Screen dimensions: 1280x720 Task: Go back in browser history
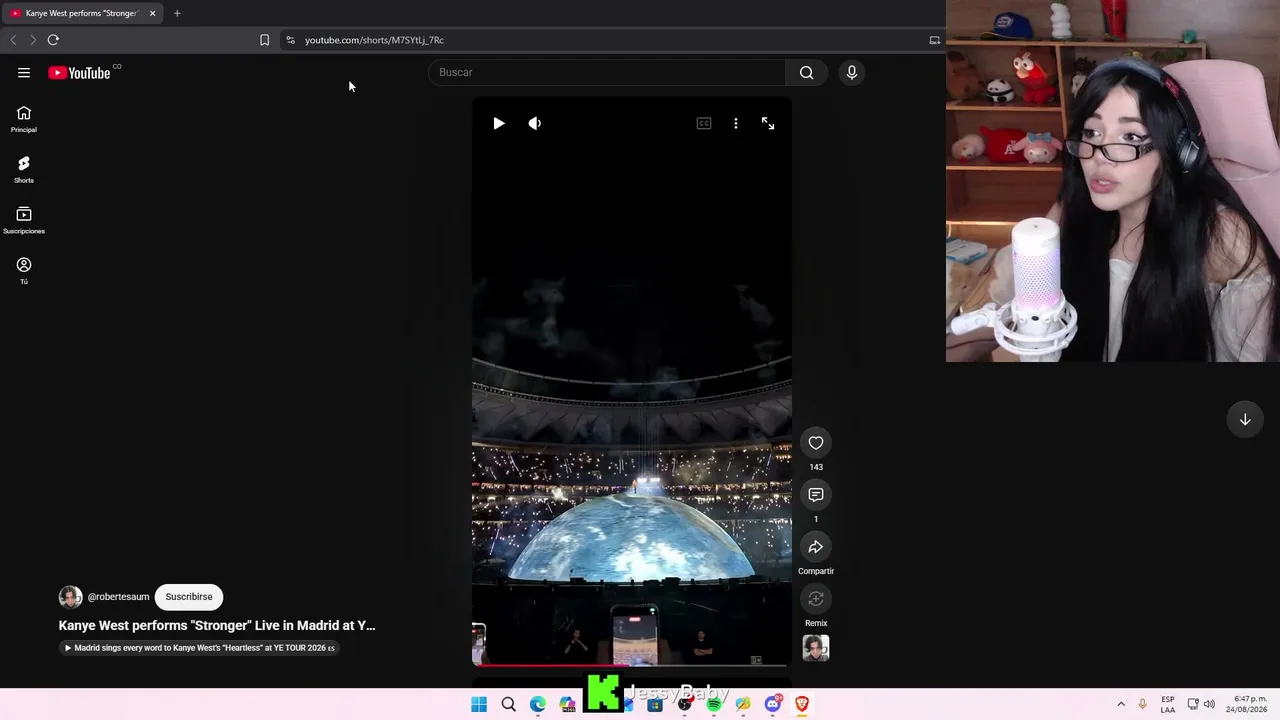pos(13,40)
